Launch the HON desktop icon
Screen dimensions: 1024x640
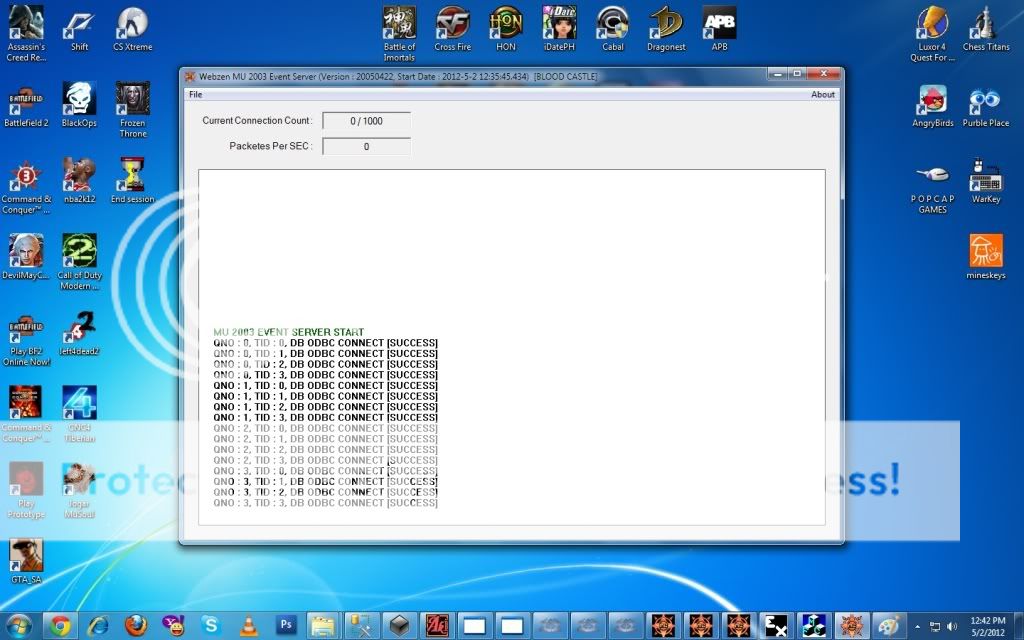click(505, 24)
